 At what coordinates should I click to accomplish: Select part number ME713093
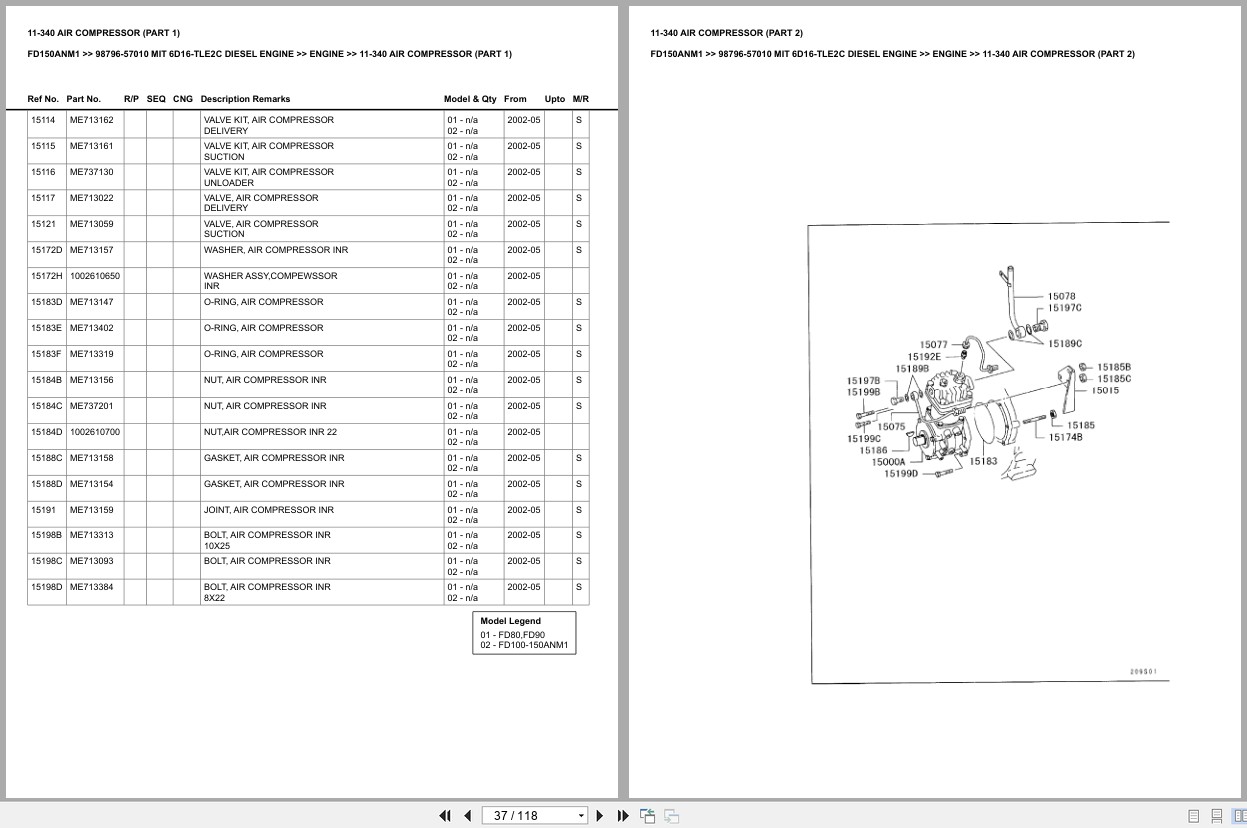pyautogui.click(x=92, y=561)
